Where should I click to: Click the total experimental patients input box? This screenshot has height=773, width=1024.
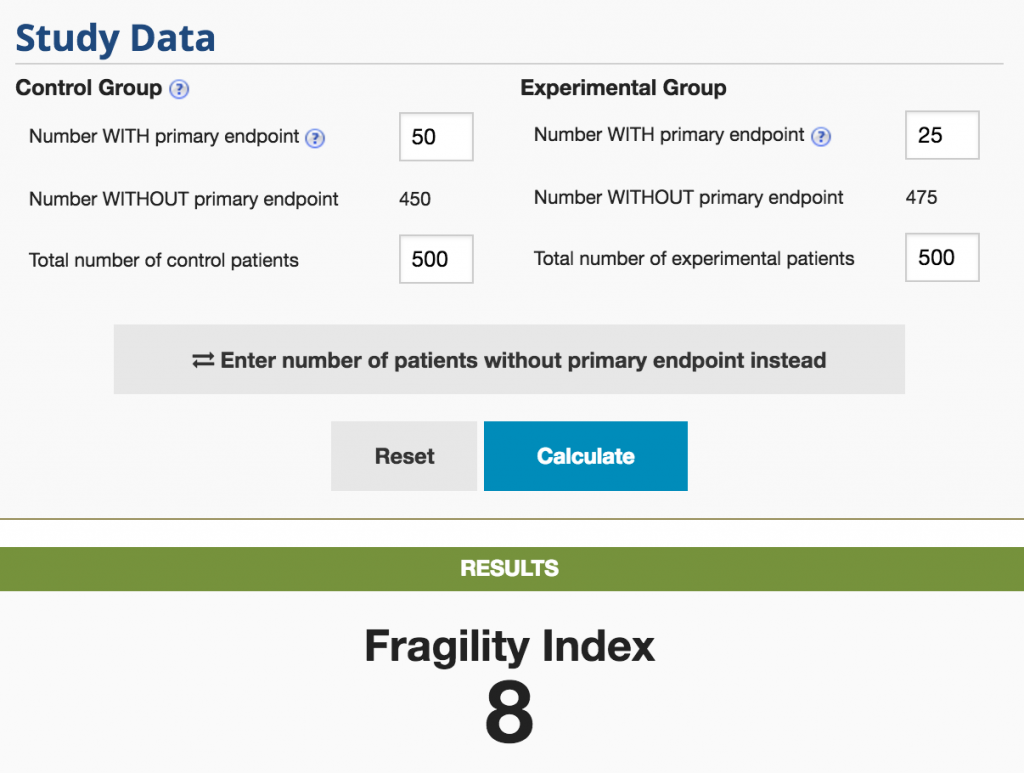(x=941, y=257)
